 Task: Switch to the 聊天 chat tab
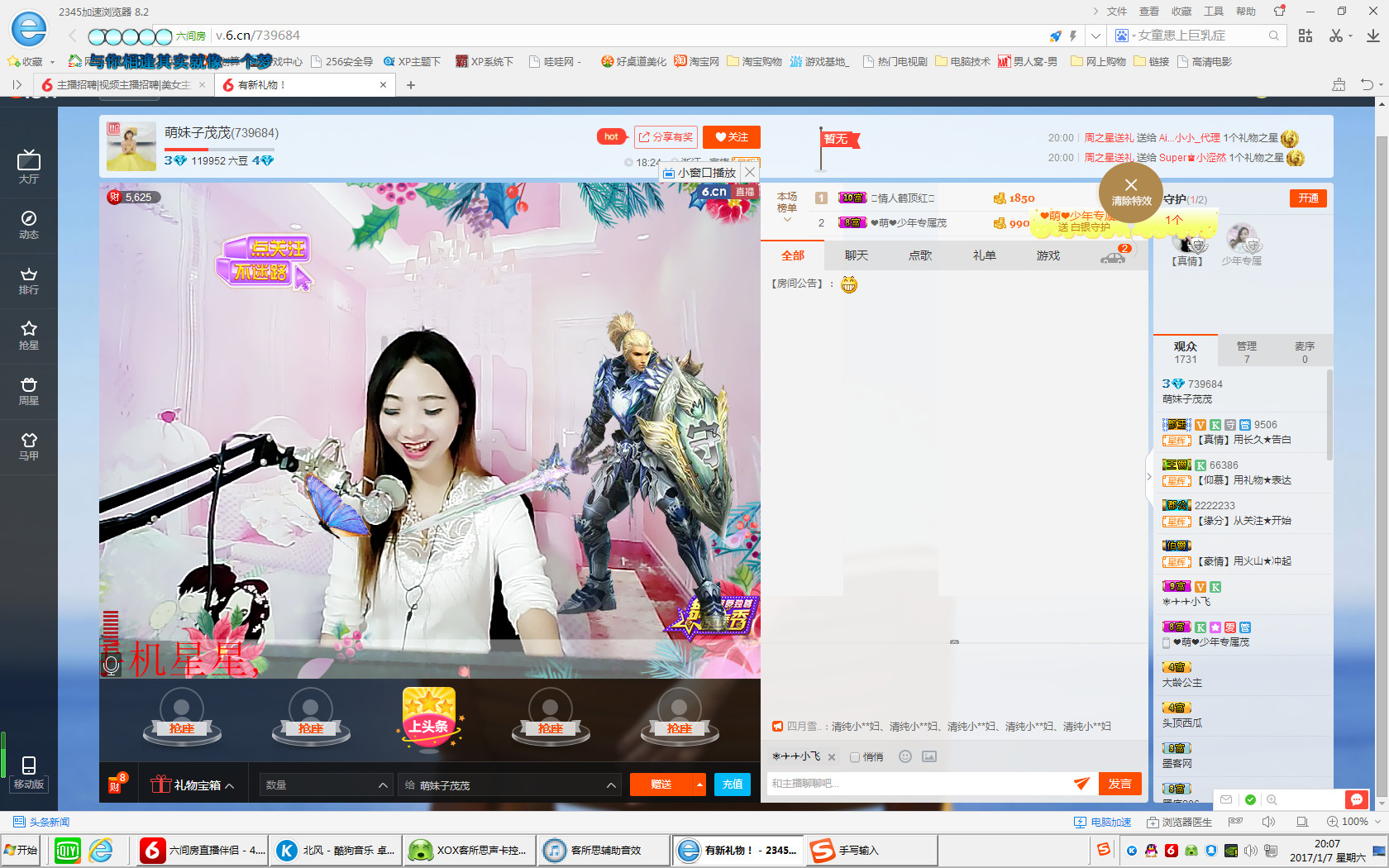point(857,255)
